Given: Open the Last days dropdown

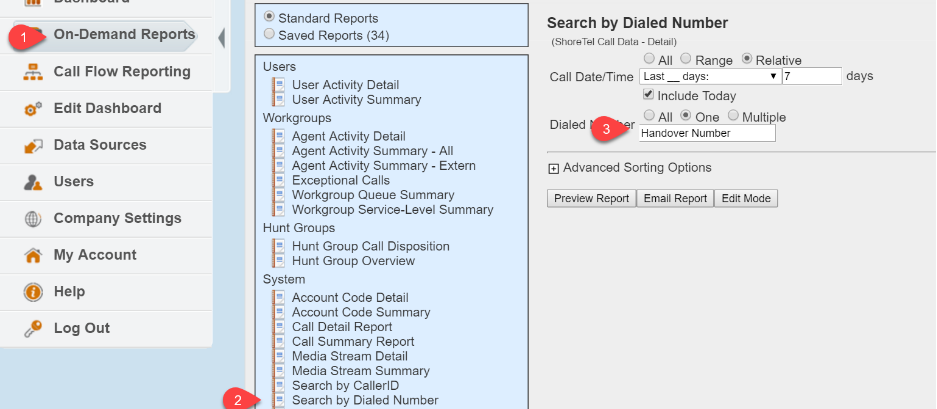Looking at the screenshot, I should coord(710,76).
